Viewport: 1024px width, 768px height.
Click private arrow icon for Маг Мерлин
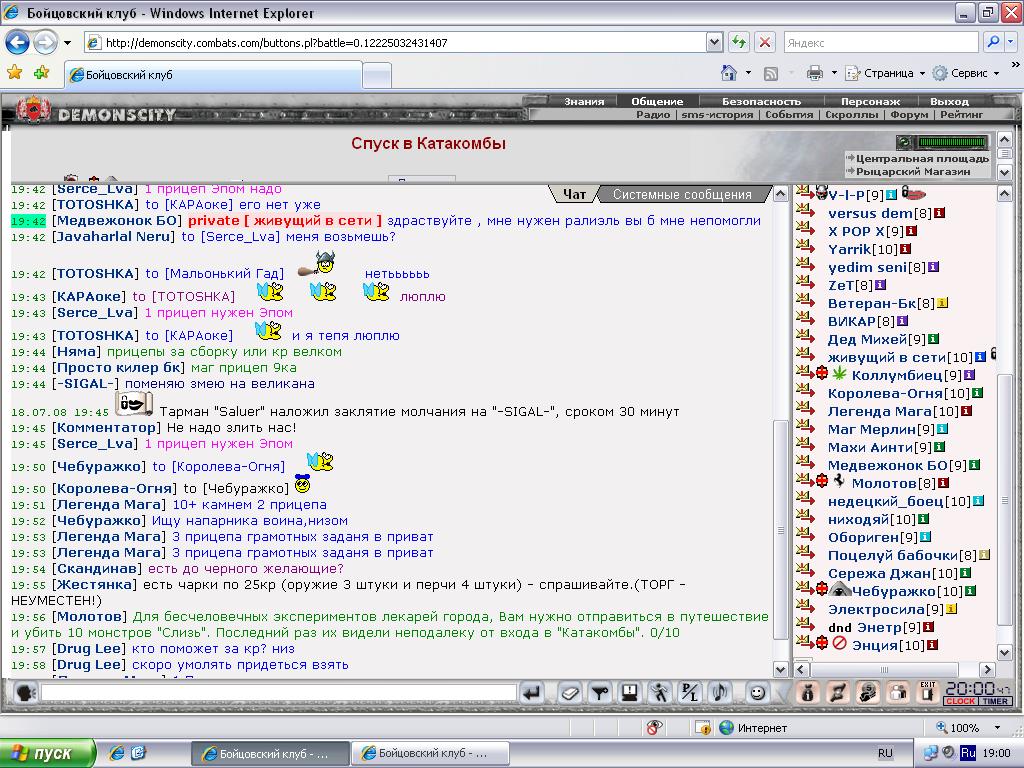[805, 427]
